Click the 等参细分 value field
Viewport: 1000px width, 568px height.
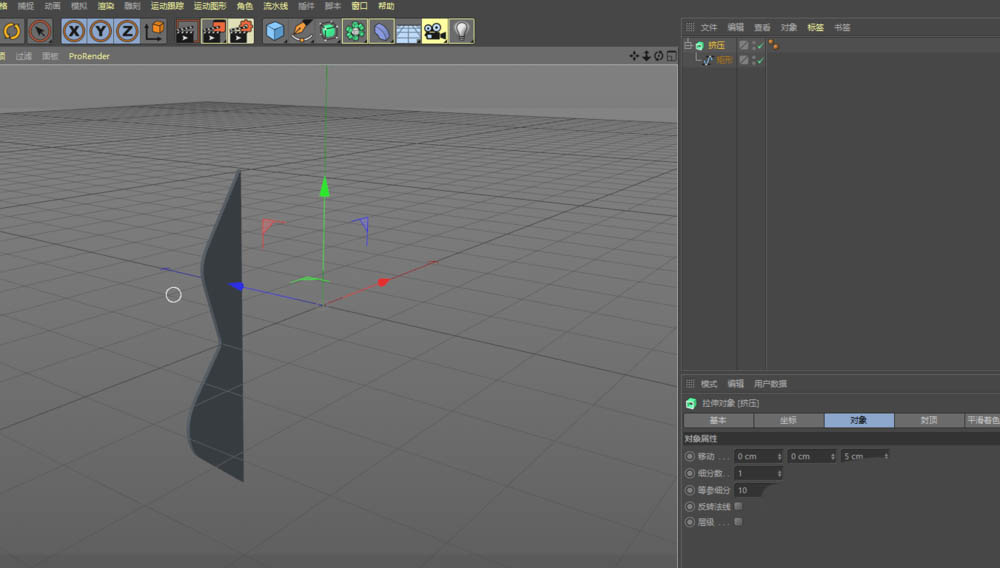coord(747,490)
